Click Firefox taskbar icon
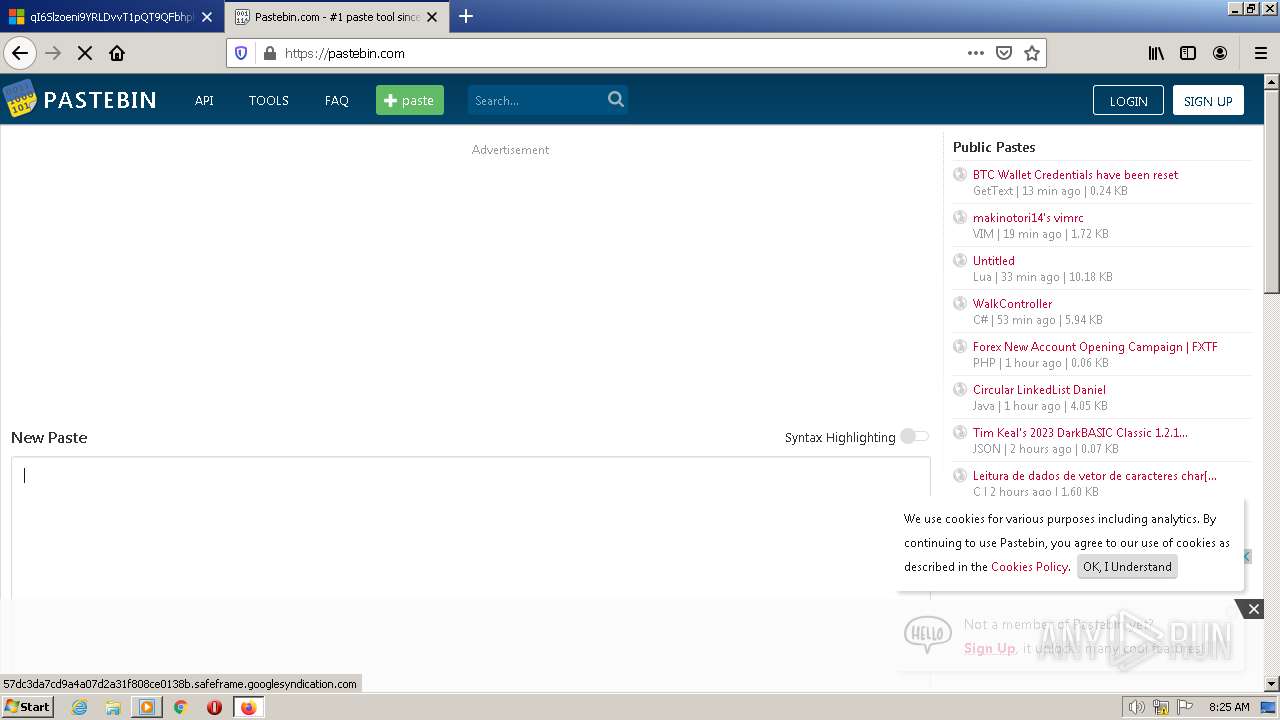The height and width of the screenshot is (720, 1280). tap(248, 707)
